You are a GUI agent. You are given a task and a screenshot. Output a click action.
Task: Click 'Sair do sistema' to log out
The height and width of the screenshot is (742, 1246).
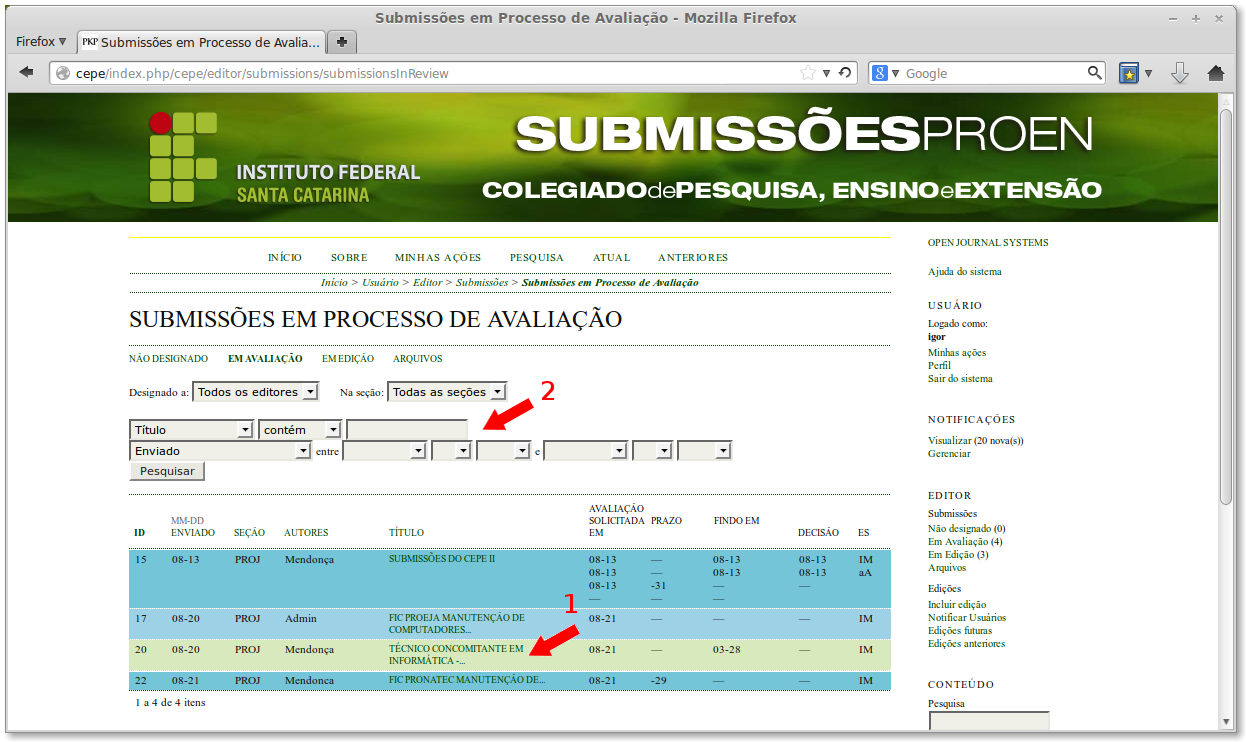pos(962,378)
